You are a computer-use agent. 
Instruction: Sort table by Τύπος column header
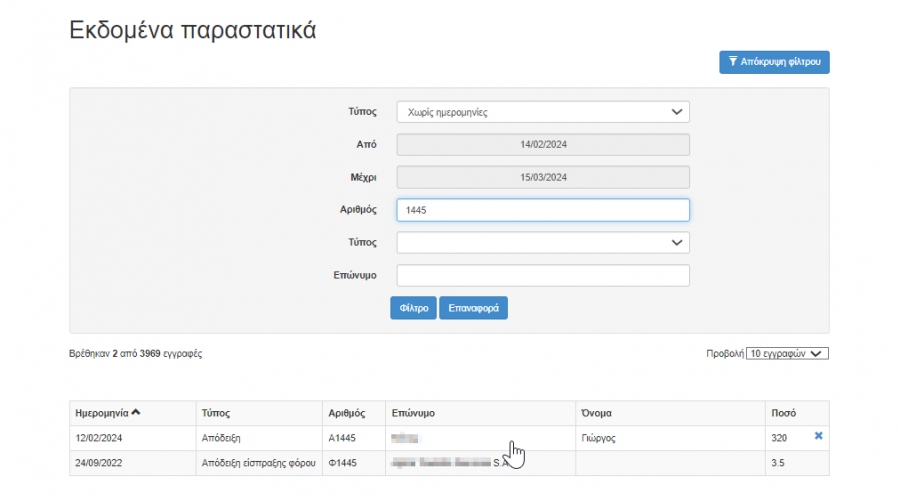coord(217,413)
